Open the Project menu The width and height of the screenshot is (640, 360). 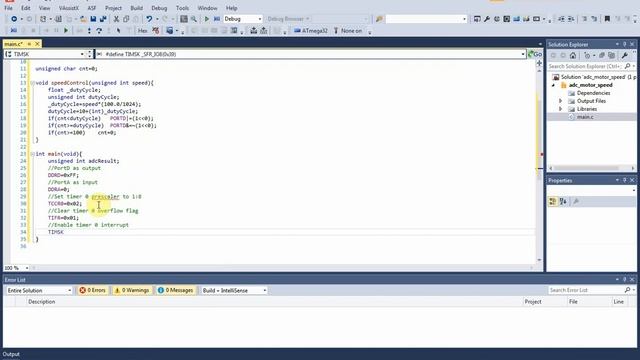point(113,8)
